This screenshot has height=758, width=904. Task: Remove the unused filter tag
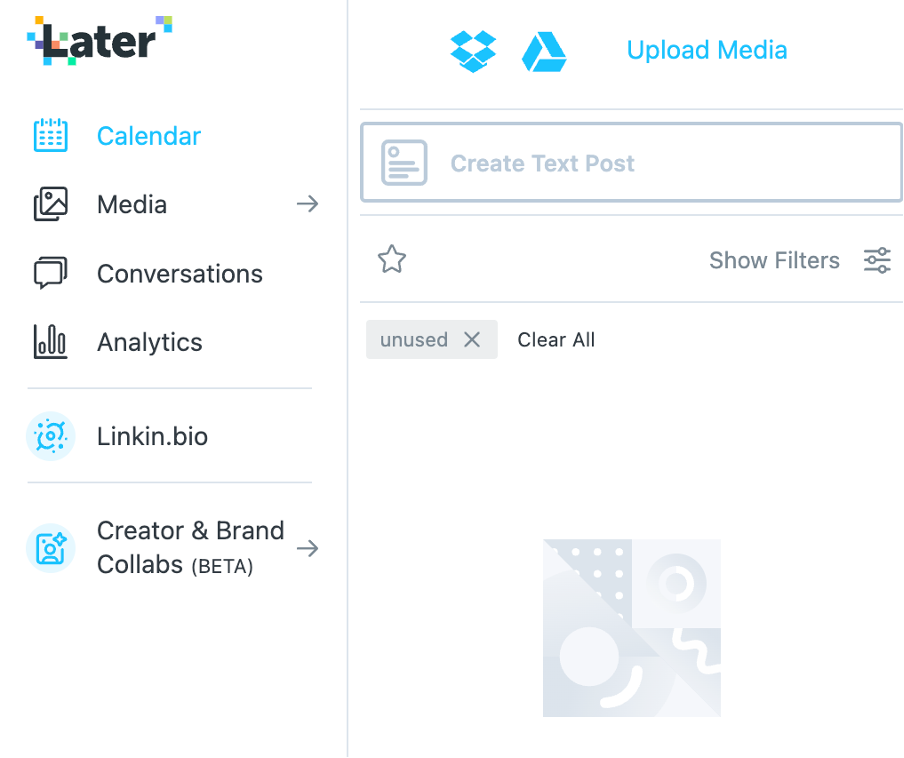pos(472,339)
